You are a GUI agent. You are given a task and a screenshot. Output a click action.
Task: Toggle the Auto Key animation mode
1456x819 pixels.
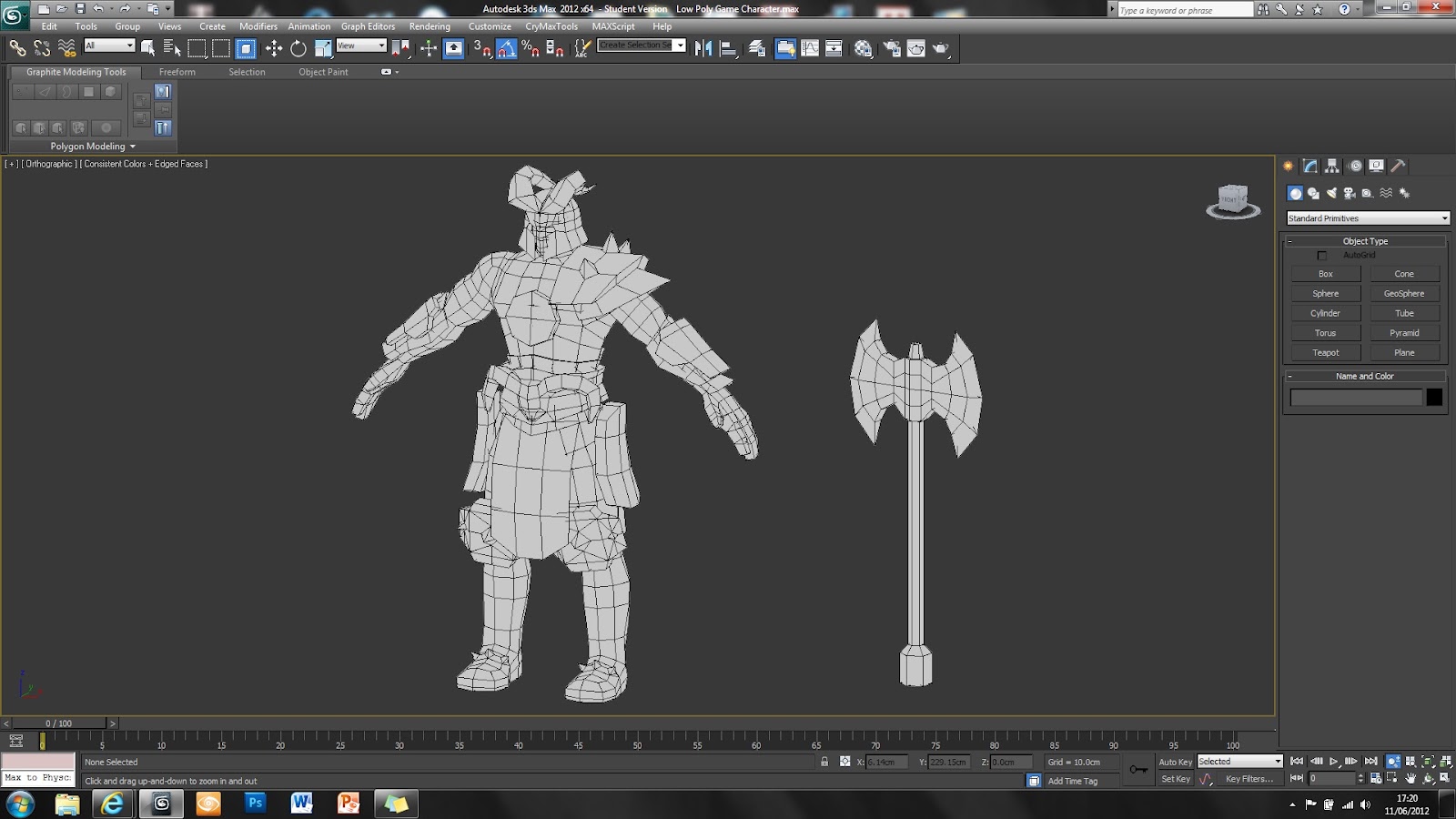(x=1175, y=762)
